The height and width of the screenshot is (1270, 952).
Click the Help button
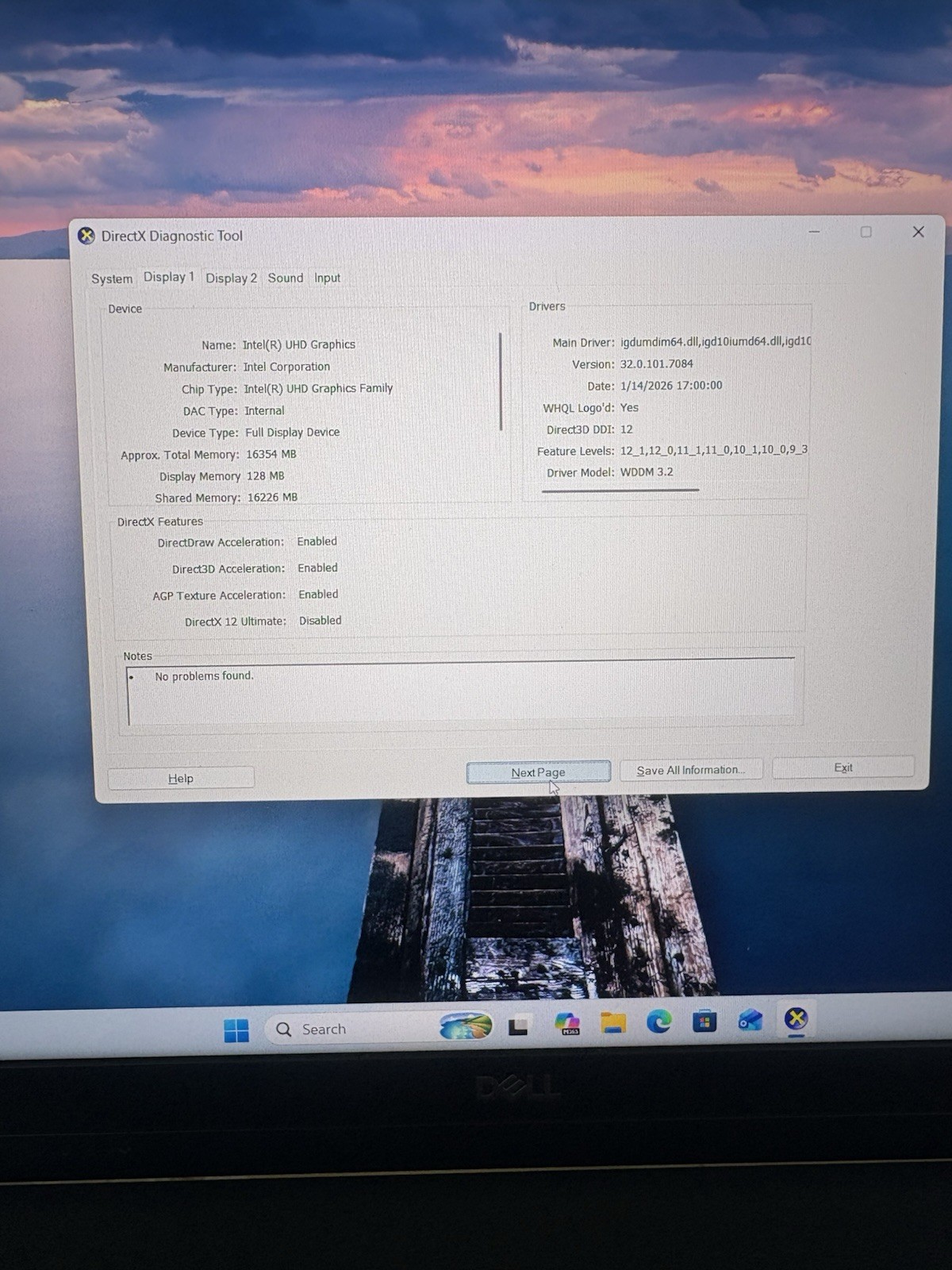(x=181, y=778)
